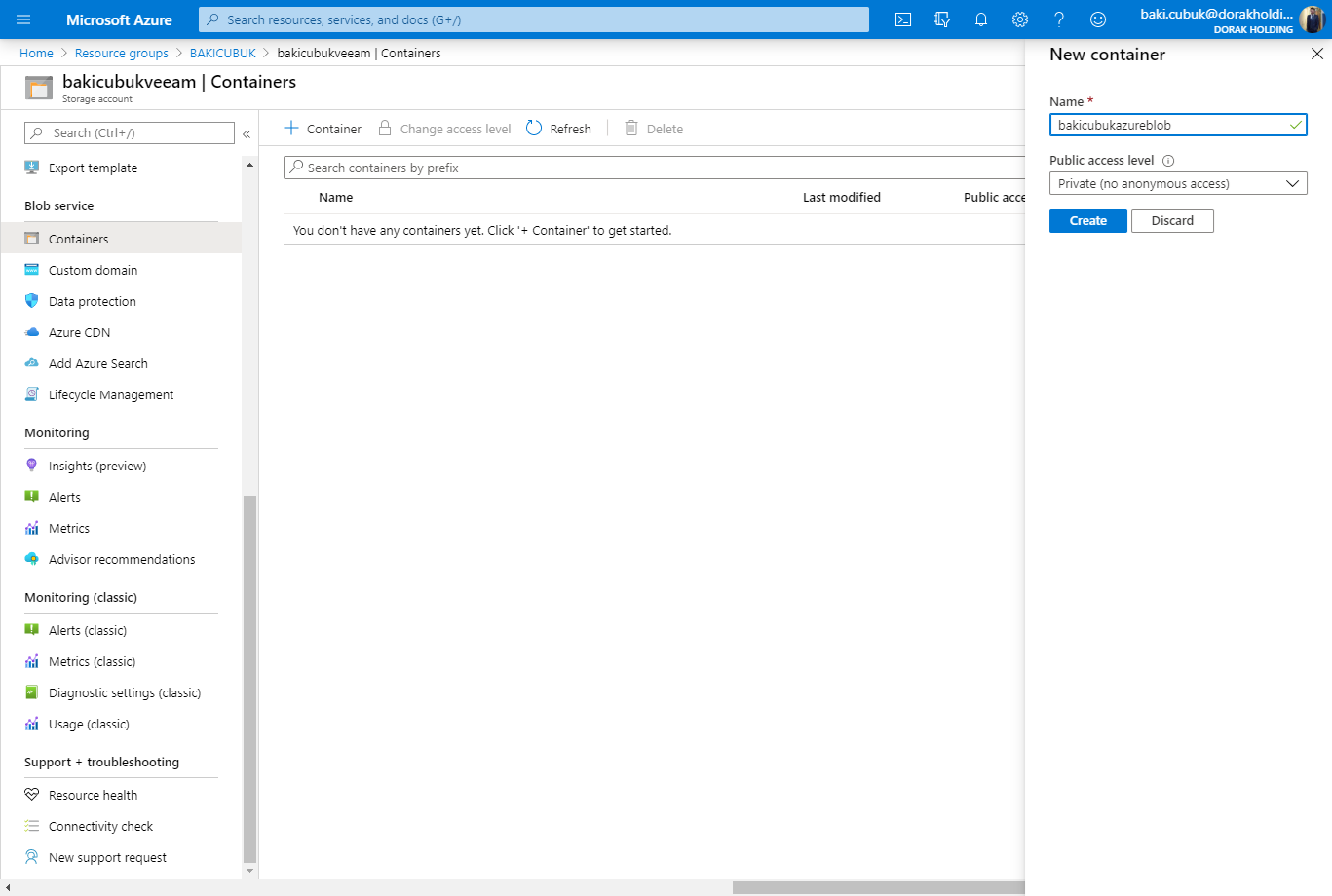This screenshot has height=896, width=1332.
Task: Add a new container from toolbar
Action: [323, 129]
